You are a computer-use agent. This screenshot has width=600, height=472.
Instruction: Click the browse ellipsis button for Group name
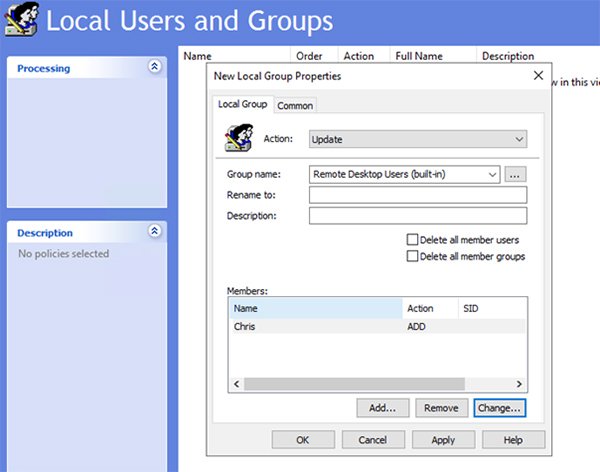tap(516, 175)
